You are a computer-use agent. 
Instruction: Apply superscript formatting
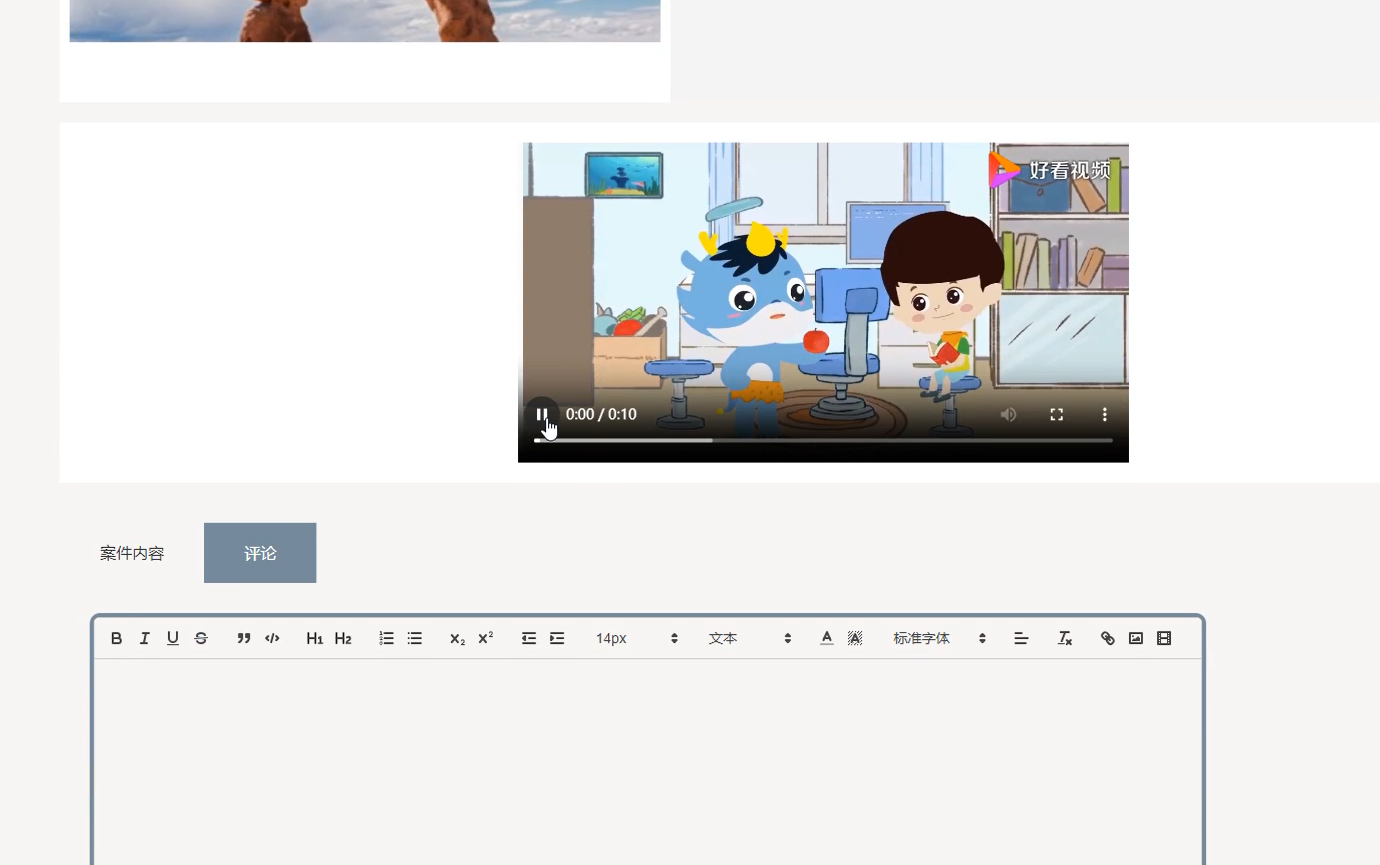point(486,638)
